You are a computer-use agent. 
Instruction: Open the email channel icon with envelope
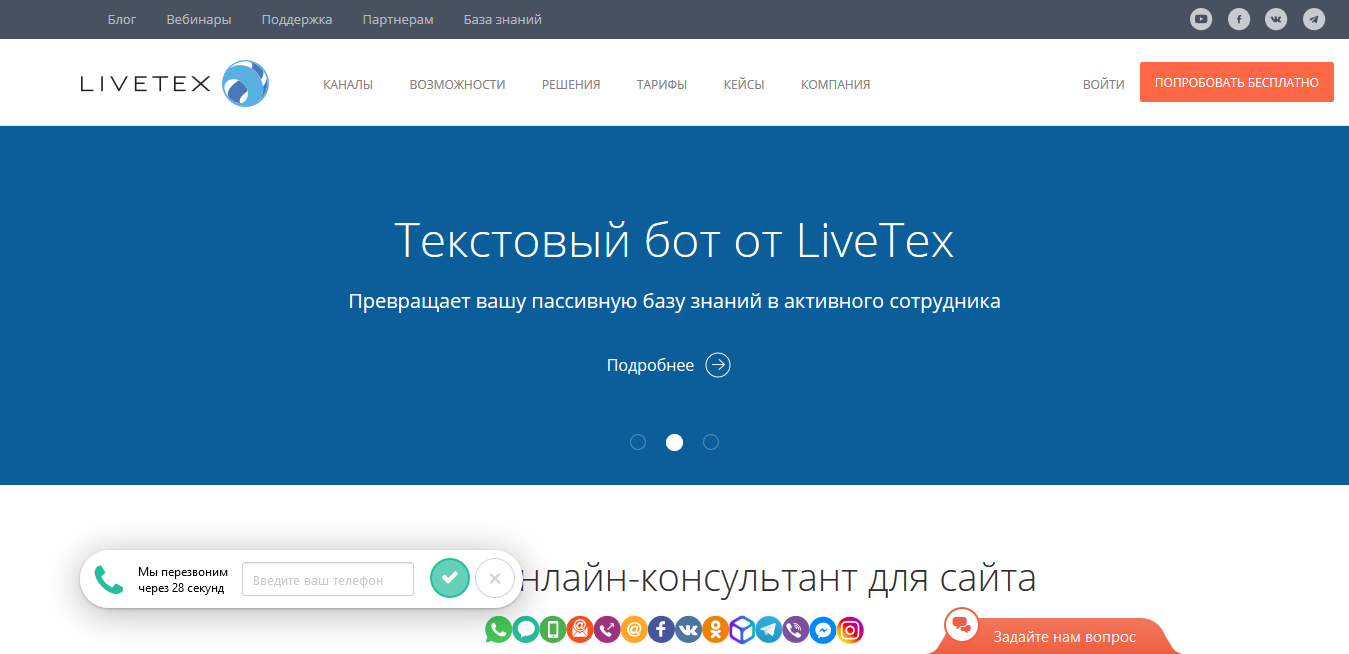point(578,630)
